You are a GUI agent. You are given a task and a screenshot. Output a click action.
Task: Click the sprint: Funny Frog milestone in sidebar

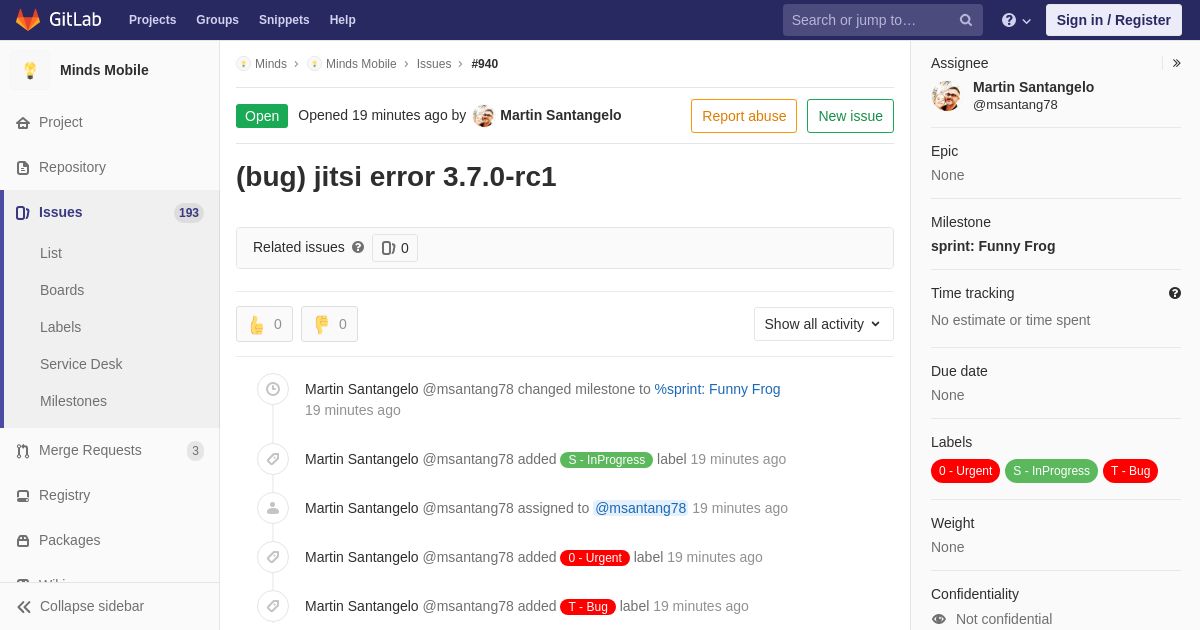[x=993, y=246]
